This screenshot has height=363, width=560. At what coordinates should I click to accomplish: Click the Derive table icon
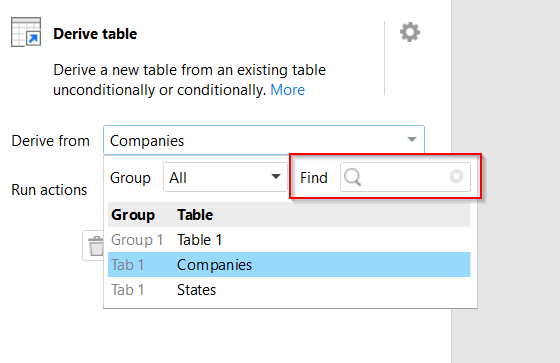(x=26, y=32)
